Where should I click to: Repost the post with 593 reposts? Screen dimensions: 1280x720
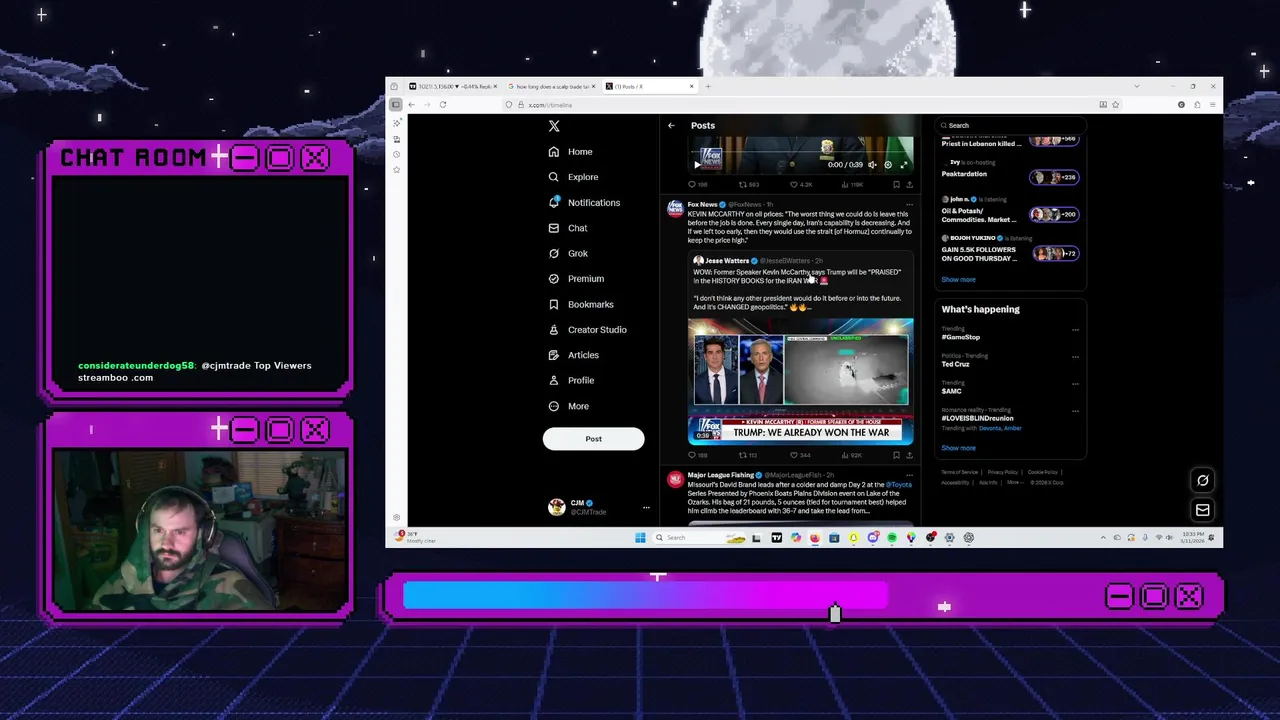(x=748, y=185)
